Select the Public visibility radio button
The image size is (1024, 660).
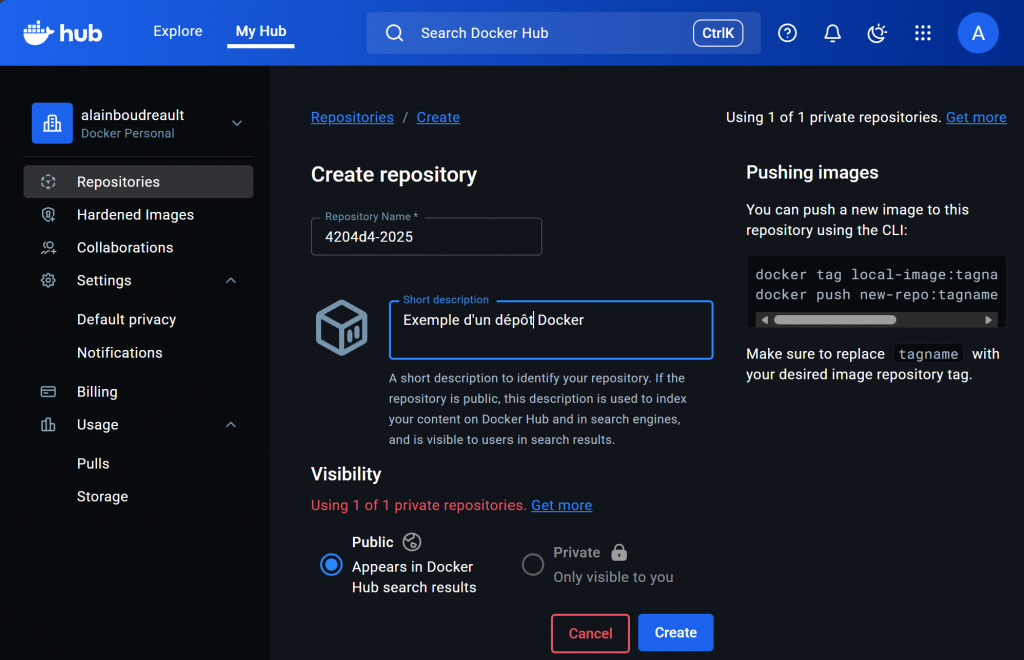point(331,565)
